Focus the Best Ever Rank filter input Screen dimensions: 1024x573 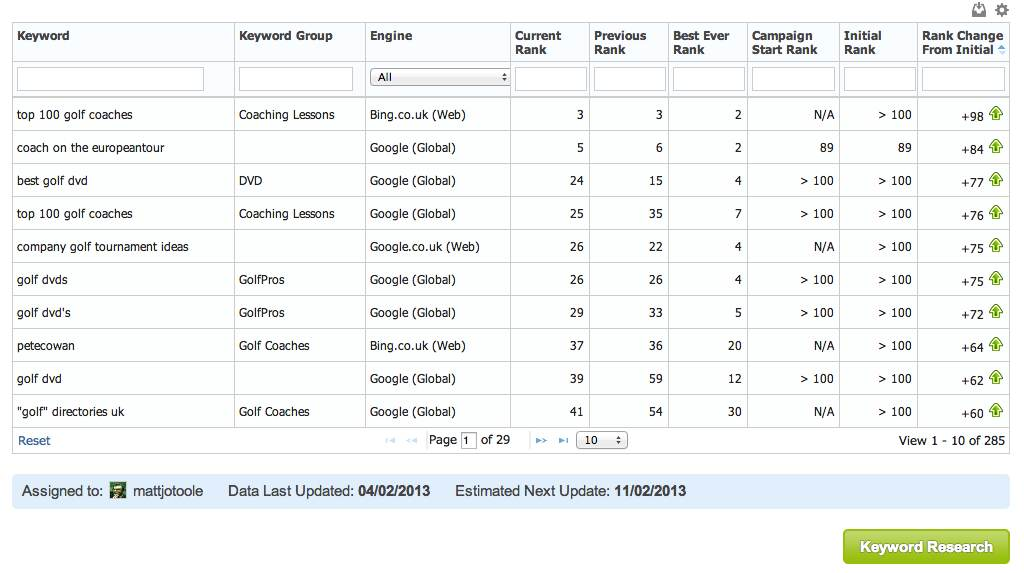pos(709,79)
